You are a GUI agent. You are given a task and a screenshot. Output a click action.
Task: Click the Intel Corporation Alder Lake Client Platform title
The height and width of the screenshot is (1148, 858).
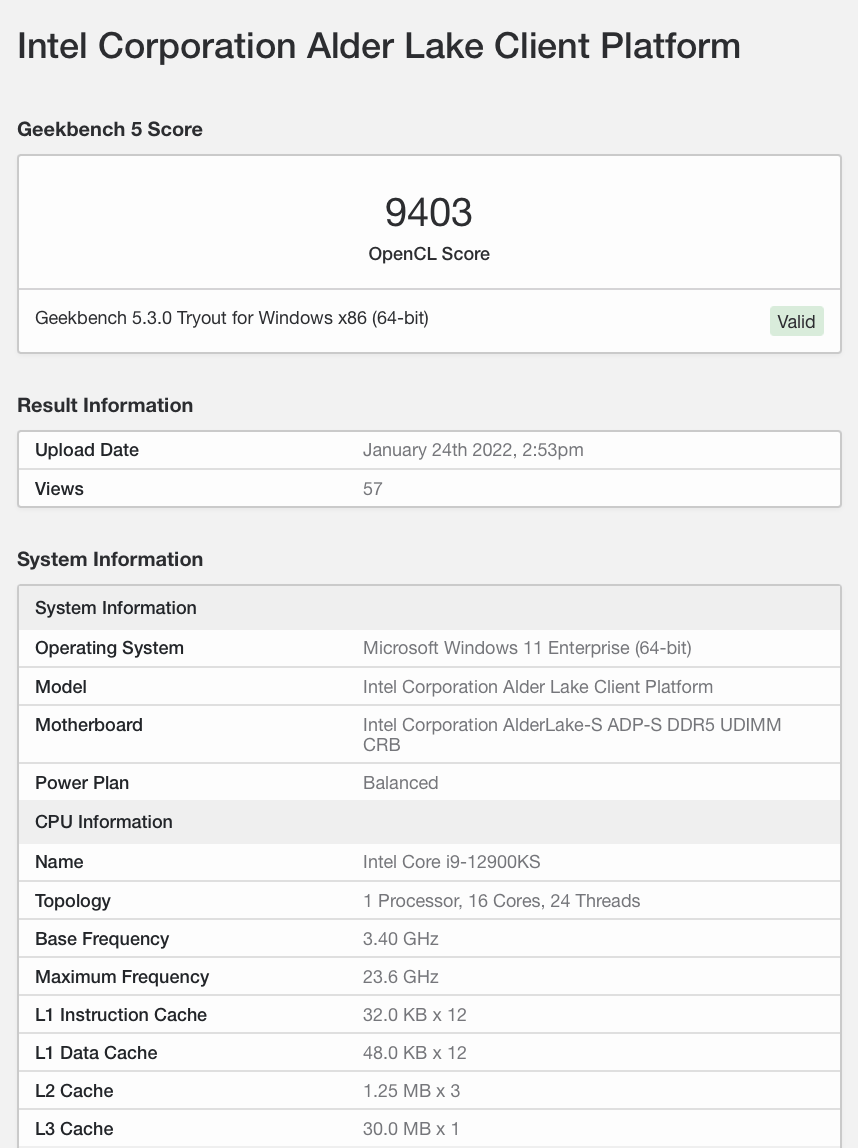click(377, 46)
